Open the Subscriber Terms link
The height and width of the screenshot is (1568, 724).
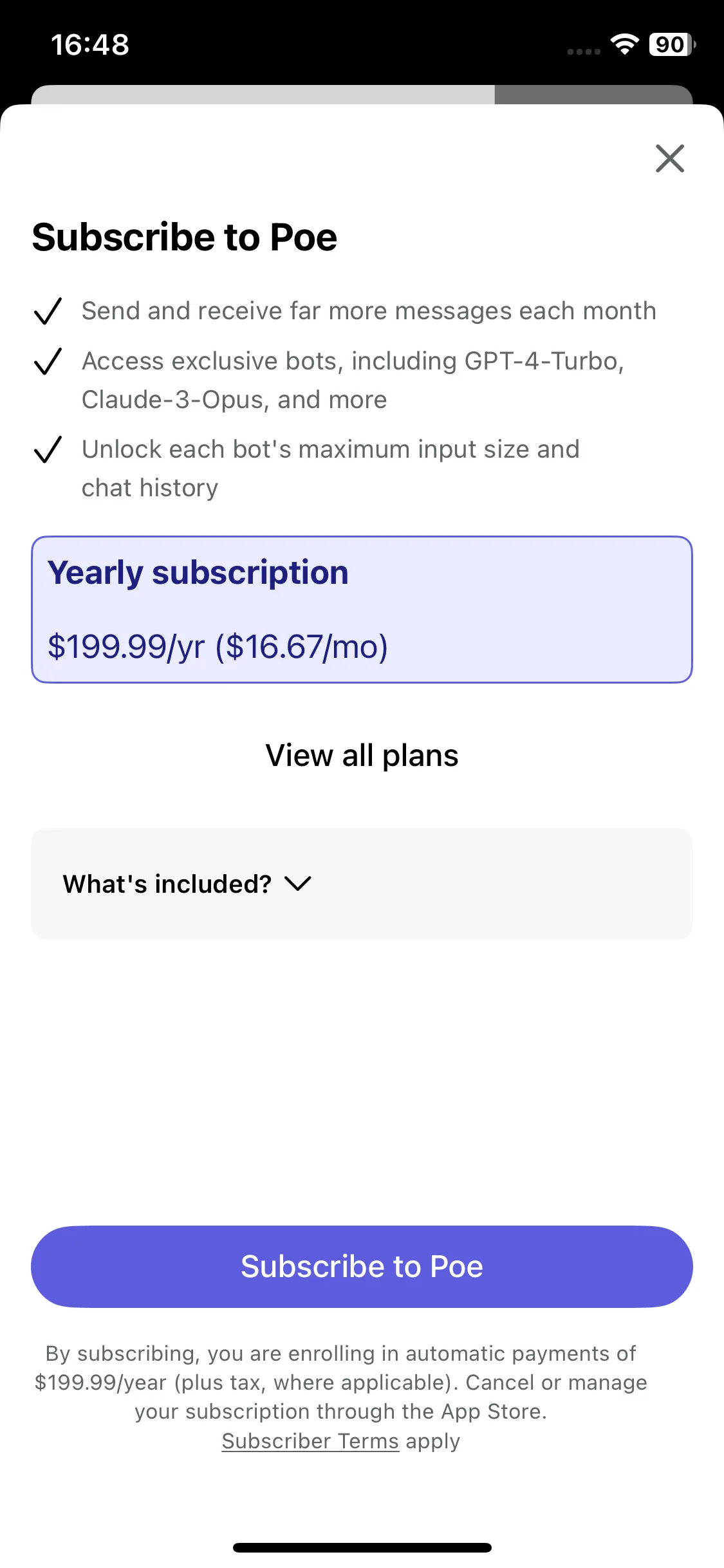click(310, 1441)
